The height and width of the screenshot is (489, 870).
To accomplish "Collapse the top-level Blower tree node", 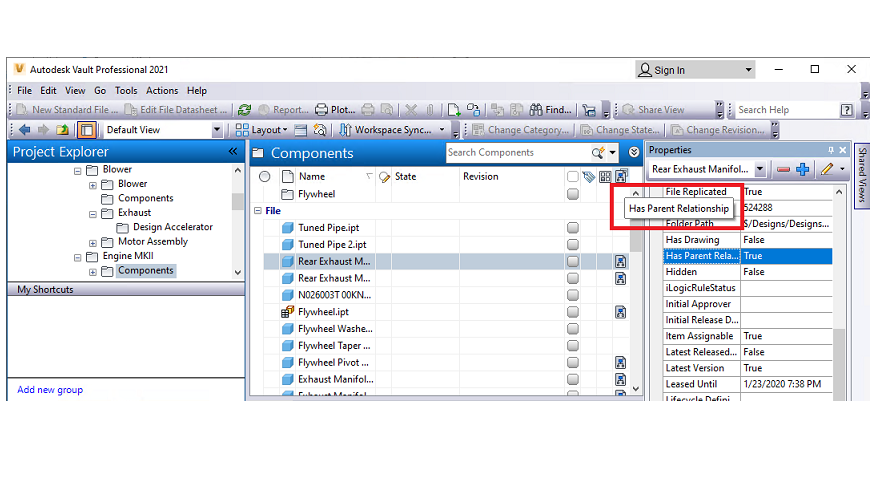I will tap(78, 171).
